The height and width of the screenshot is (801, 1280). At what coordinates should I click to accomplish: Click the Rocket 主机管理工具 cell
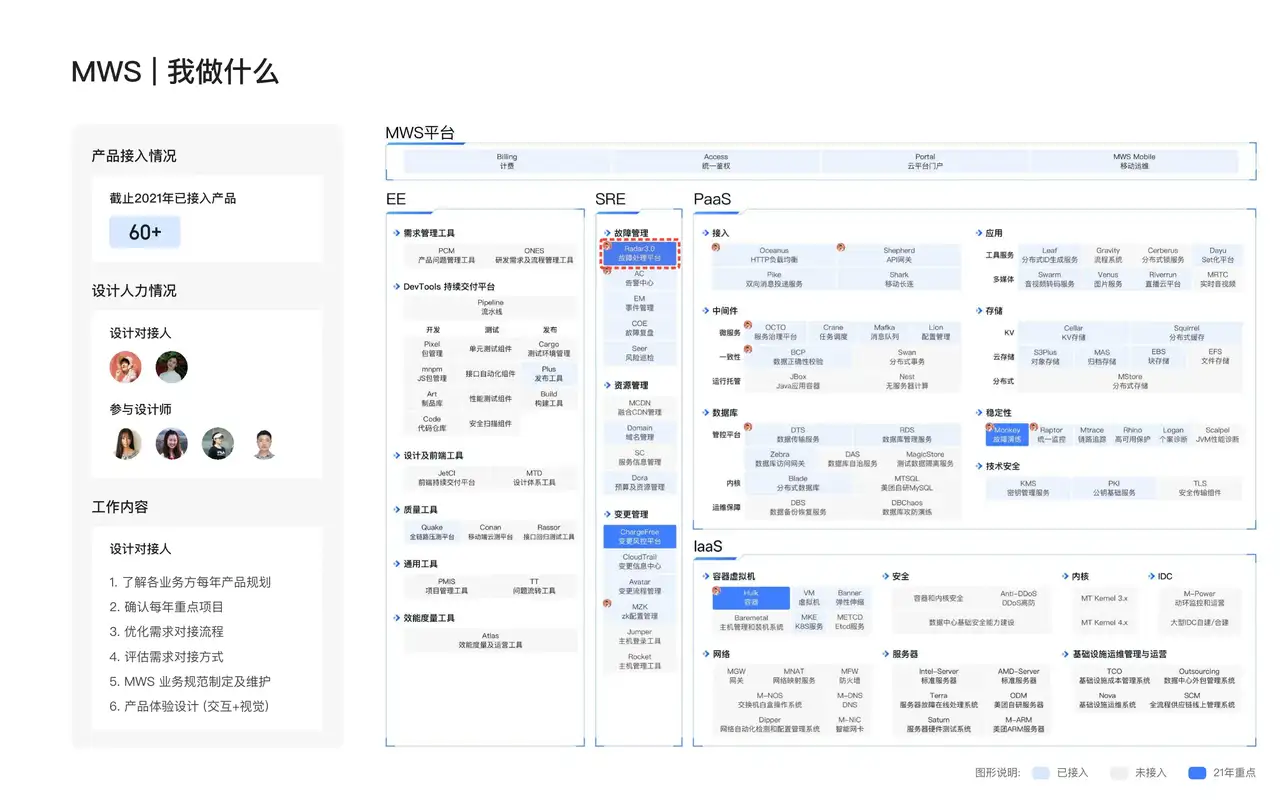click(640, 661)
